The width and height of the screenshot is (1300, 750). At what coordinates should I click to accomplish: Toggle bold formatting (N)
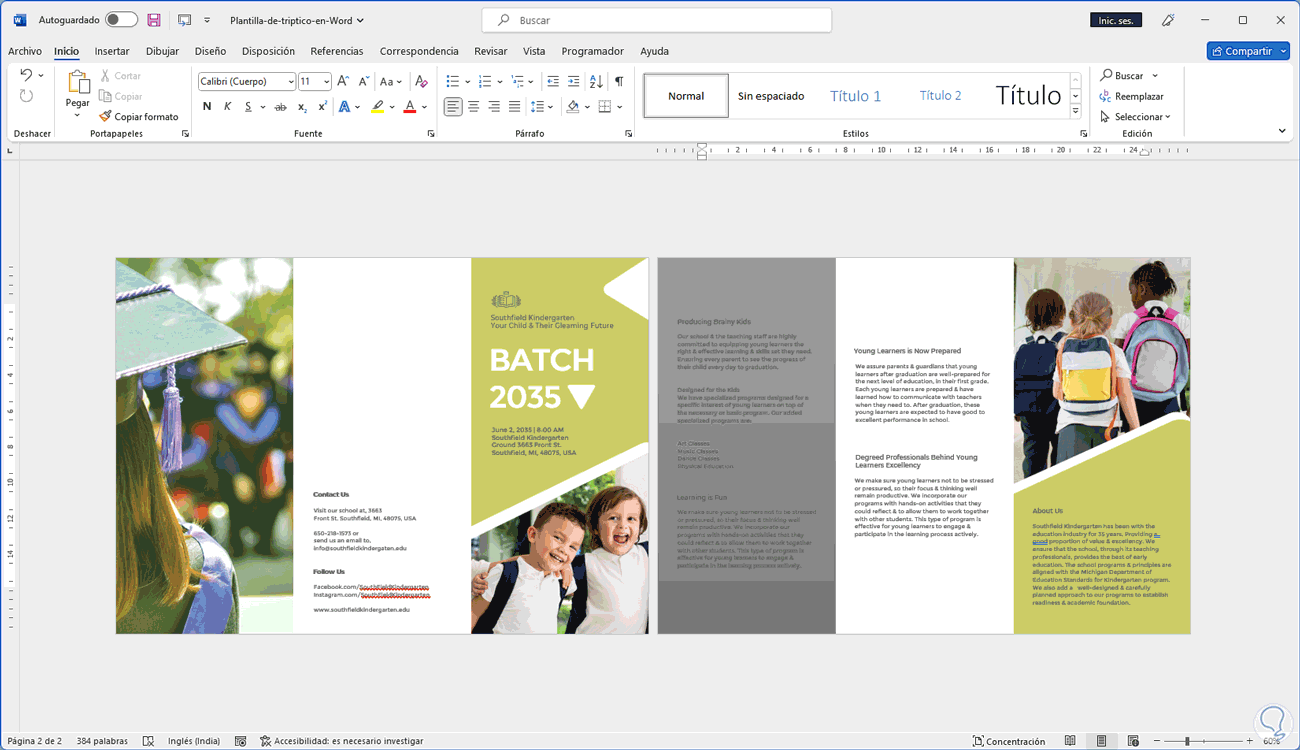[x=207, y=107]
